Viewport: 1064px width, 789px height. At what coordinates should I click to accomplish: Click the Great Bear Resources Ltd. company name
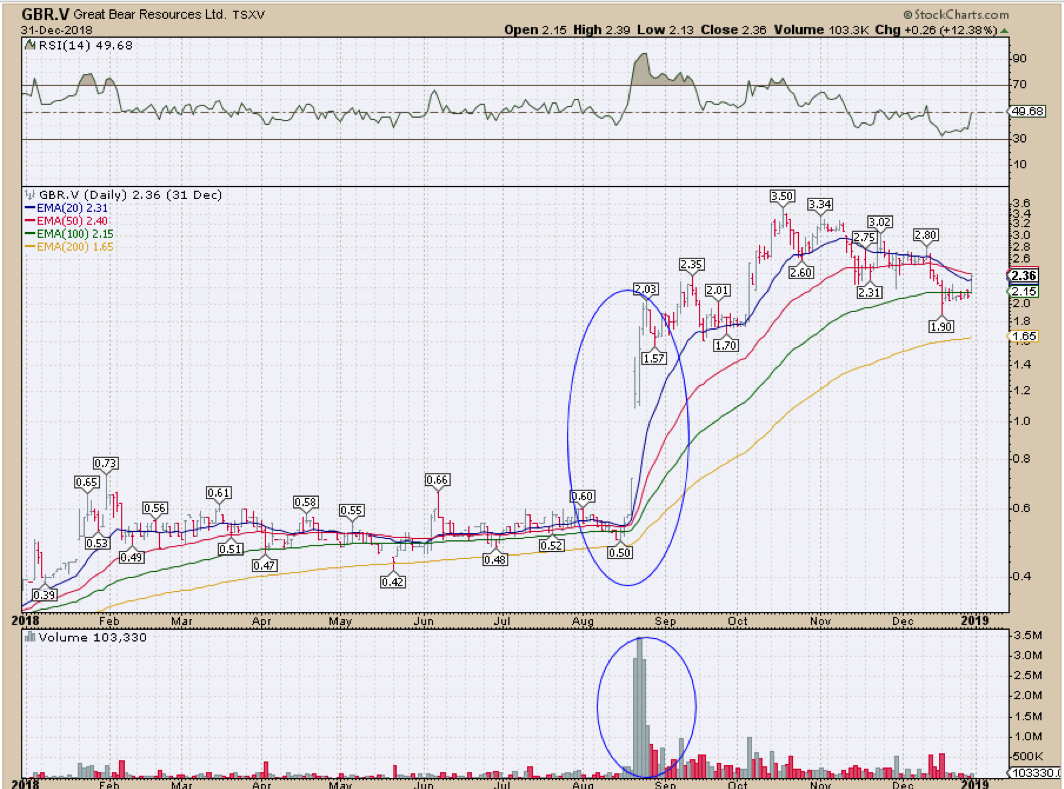pyautogui.click(x=149, y=14)
